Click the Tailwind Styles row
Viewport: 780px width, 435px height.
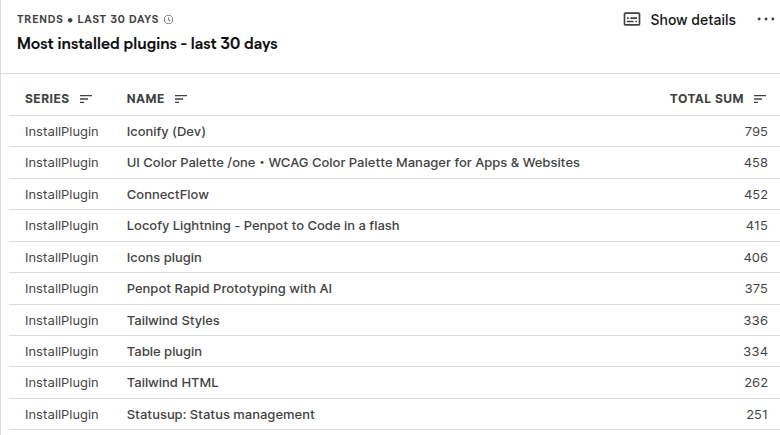[x=173, y=321]
